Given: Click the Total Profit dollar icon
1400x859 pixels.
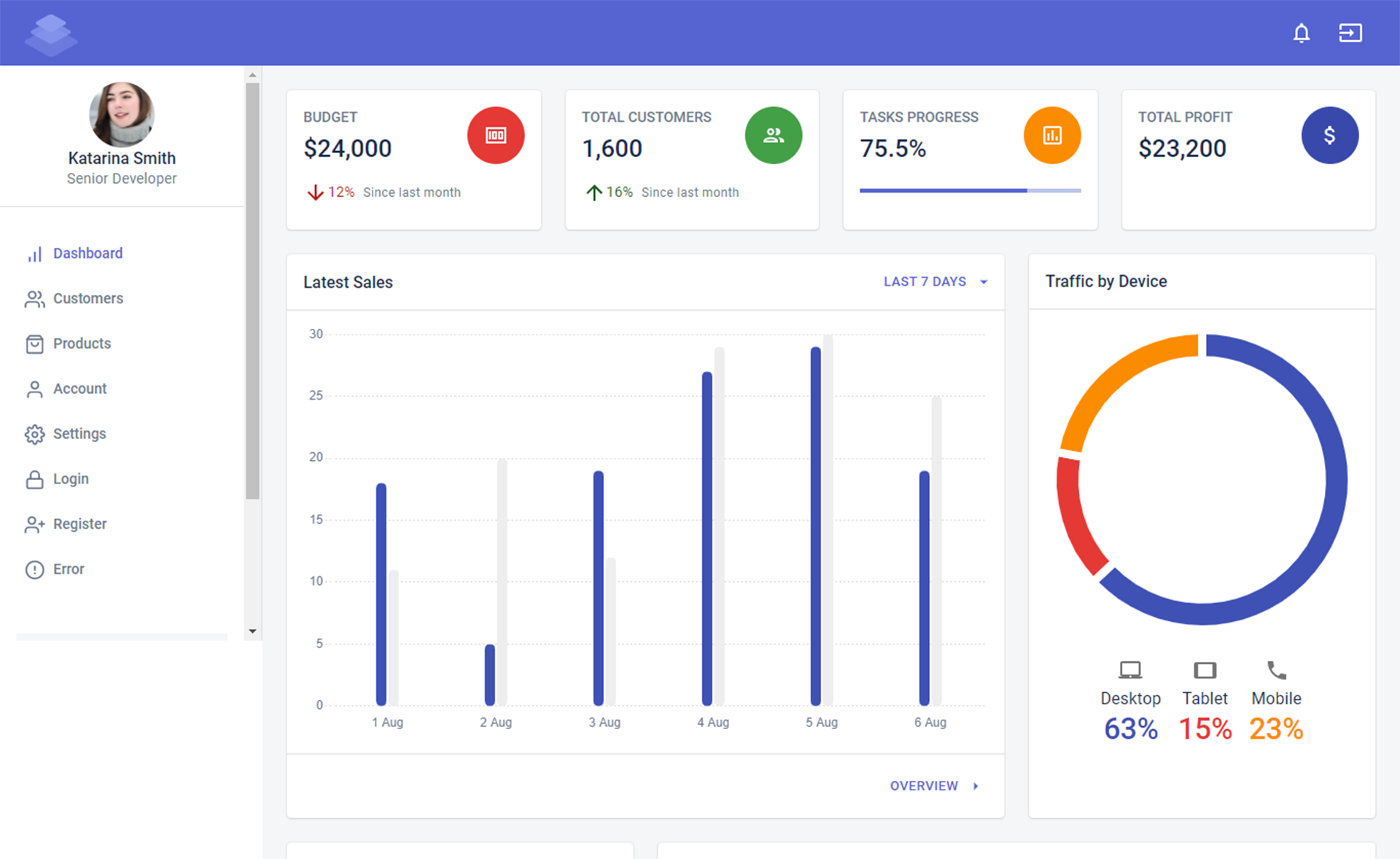Looking at the screenshot, I should pyautogui.click(x=1330, y=135).
